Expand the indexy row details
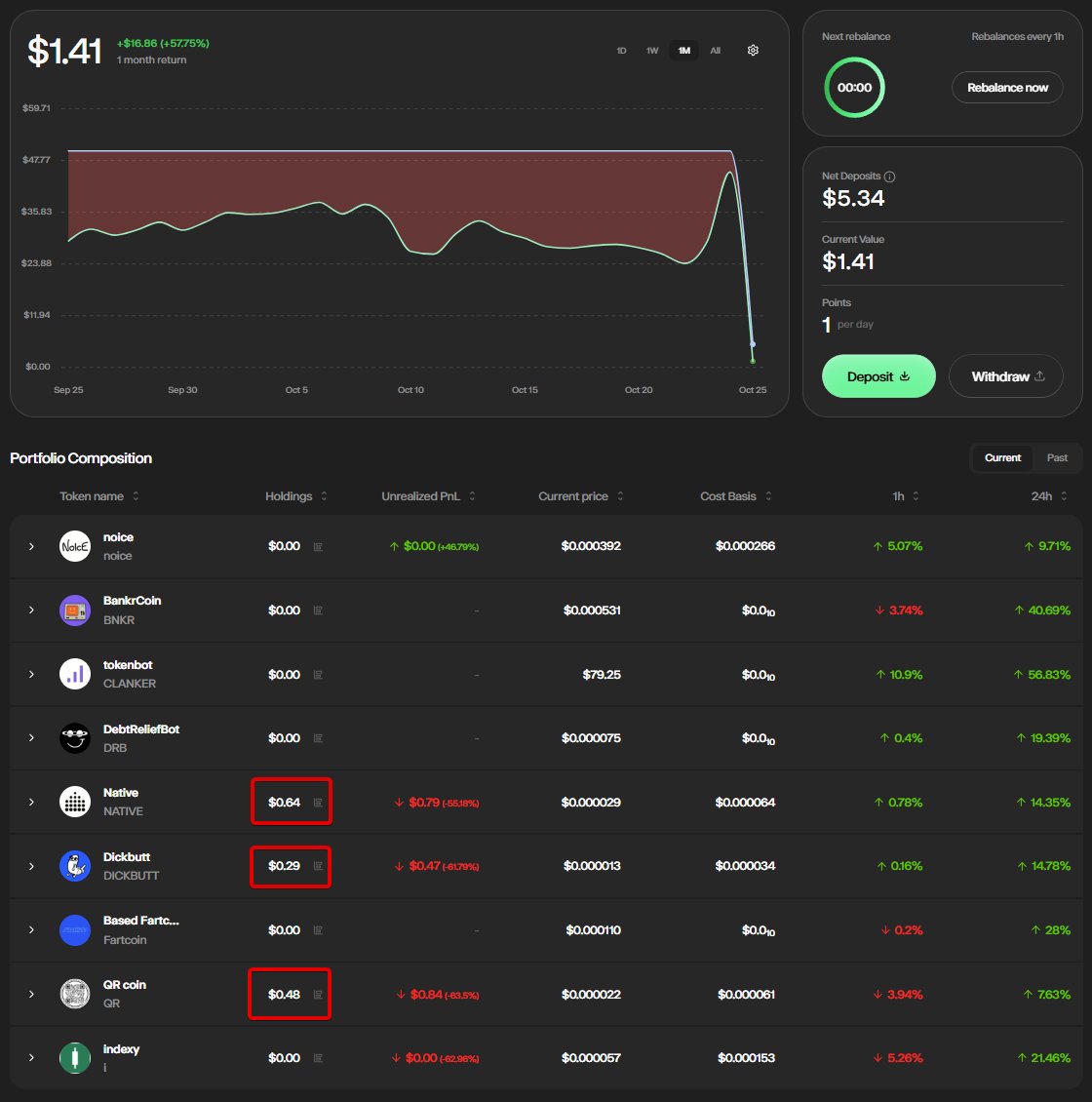The height and width of the screenshot is (1102, 1092). click(x=30, y=1057)
